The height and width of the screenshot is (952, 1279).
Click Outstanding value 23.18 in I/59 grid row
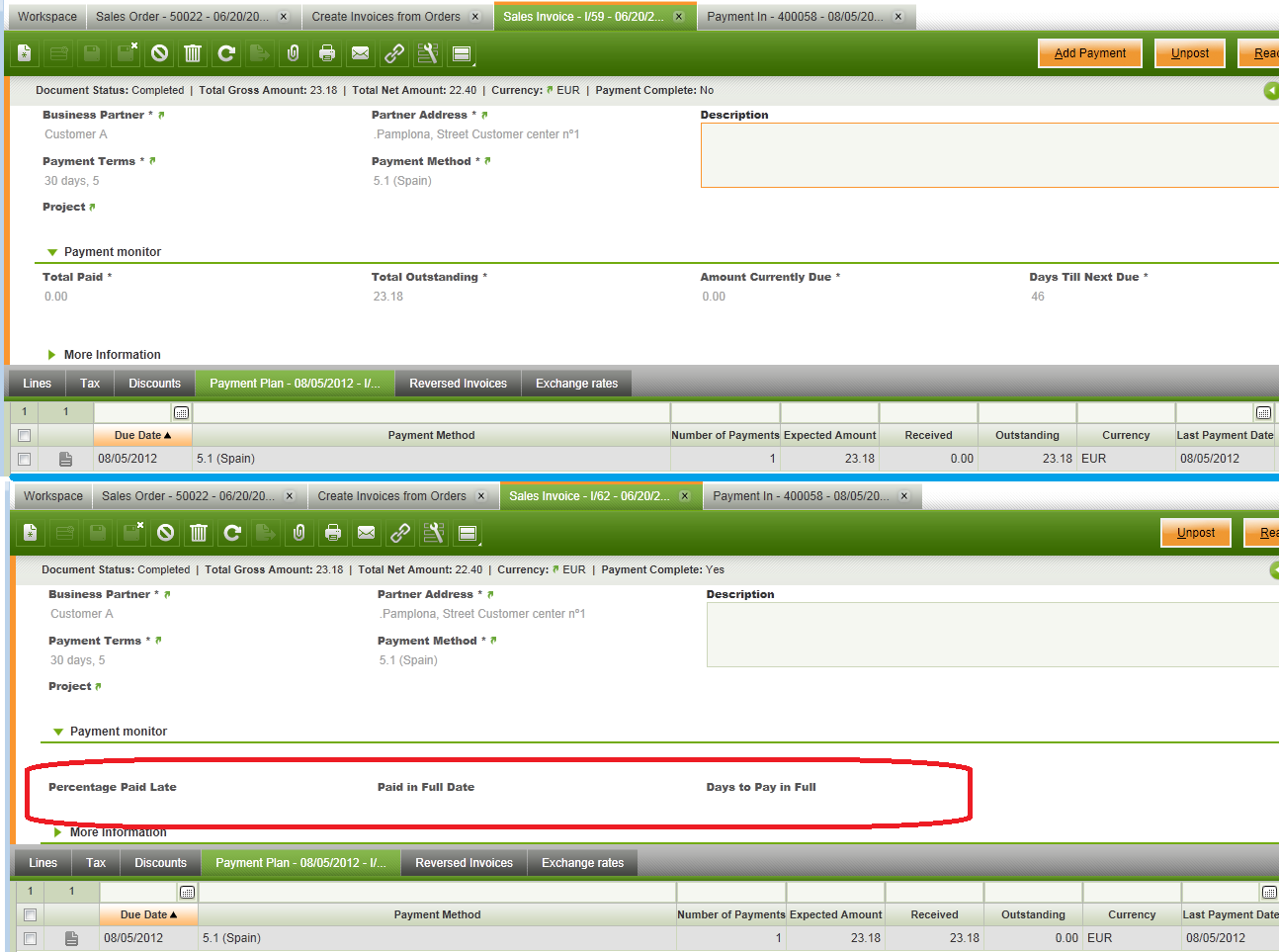1058,459
